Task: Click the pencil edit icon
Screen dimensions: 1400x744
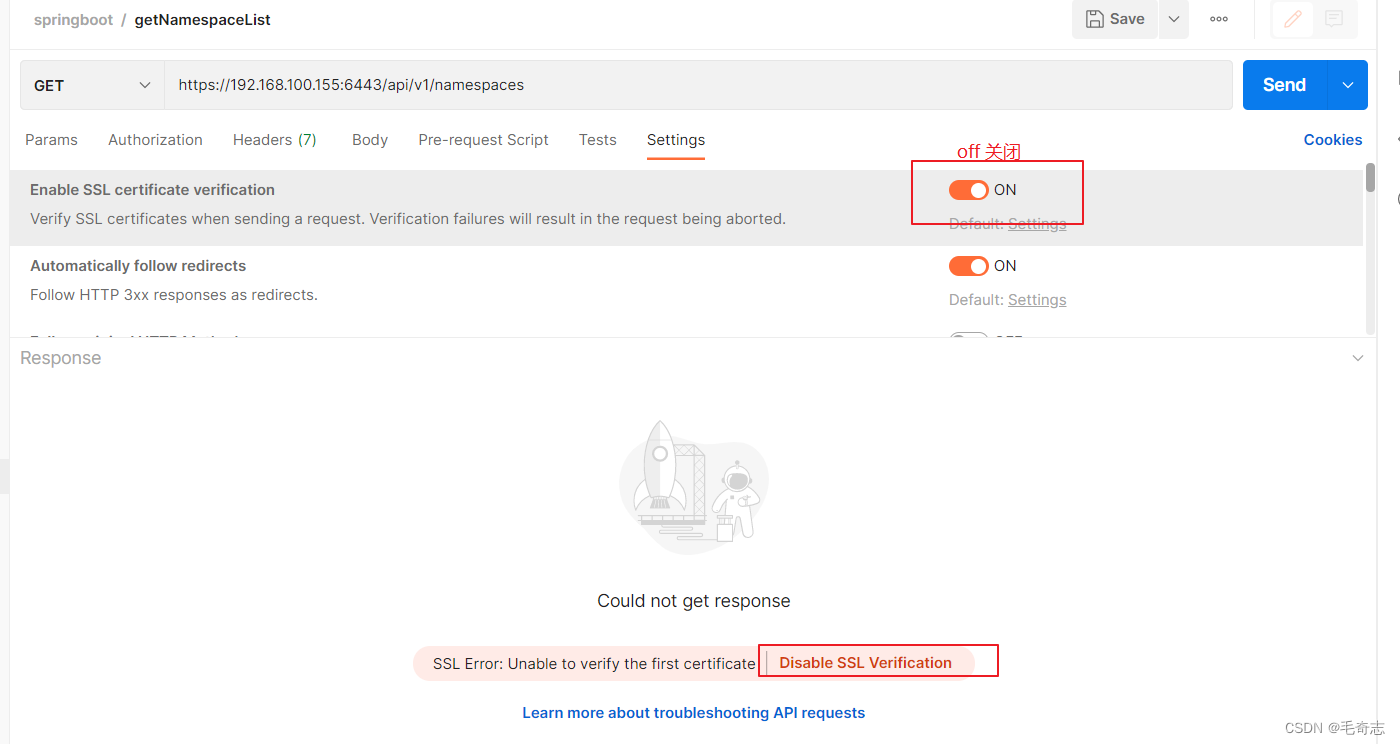Action: coord(1293,19)
